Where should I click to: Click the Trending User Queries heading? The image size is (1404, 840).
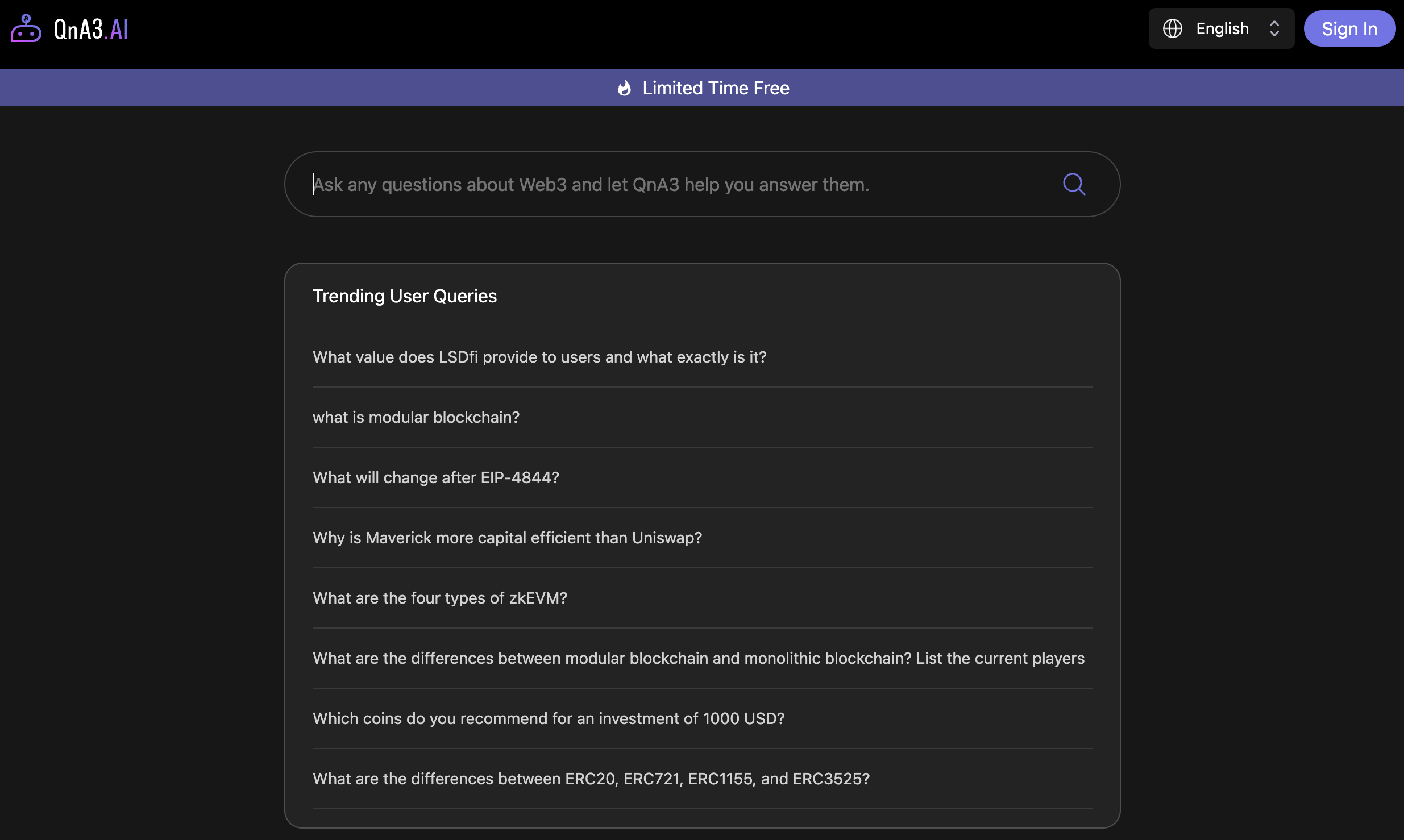coord(405,296)
